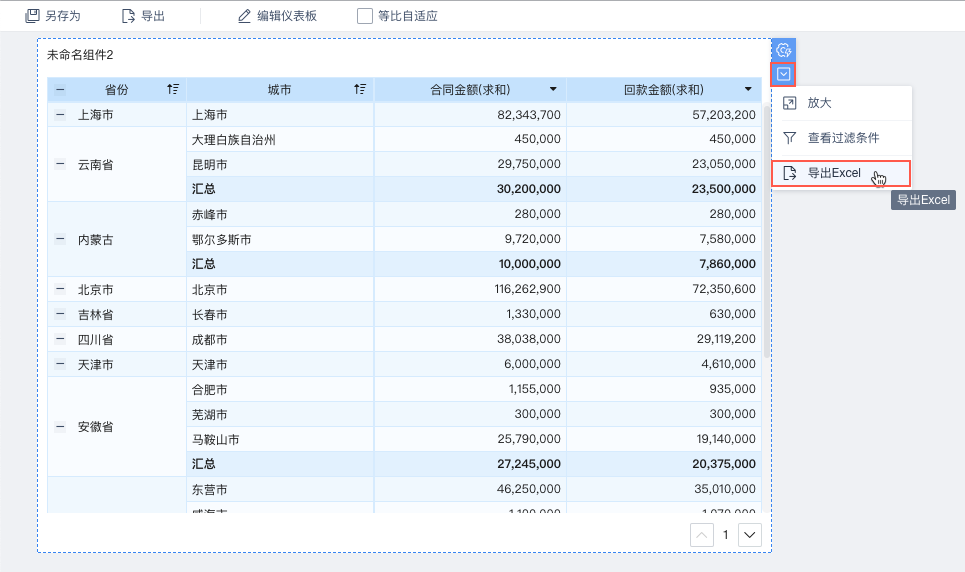
Task: Collapse the 安徽省 group
Action: coord(60,427)
